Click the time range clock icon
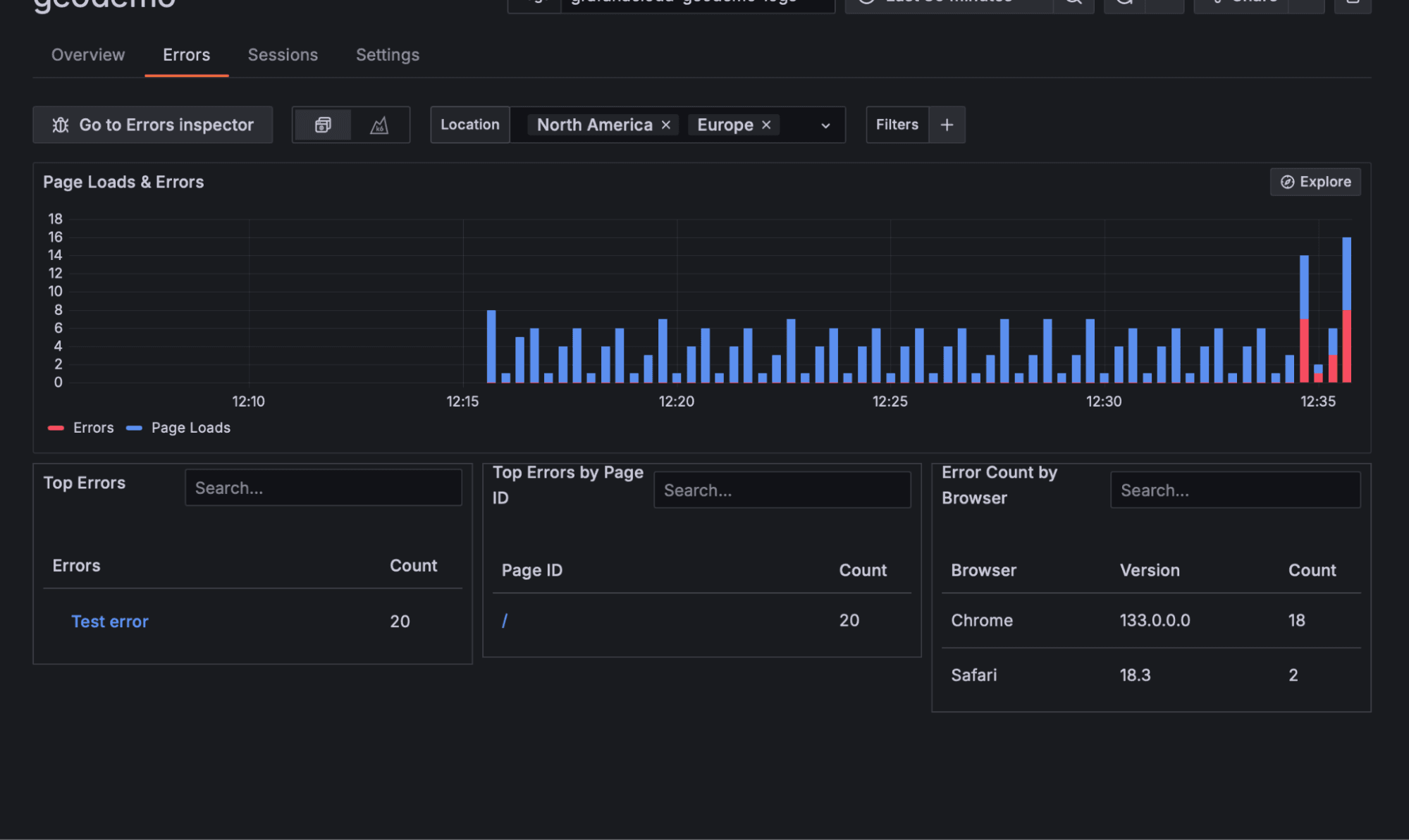 pyautogui.click(x=867, y=4)
